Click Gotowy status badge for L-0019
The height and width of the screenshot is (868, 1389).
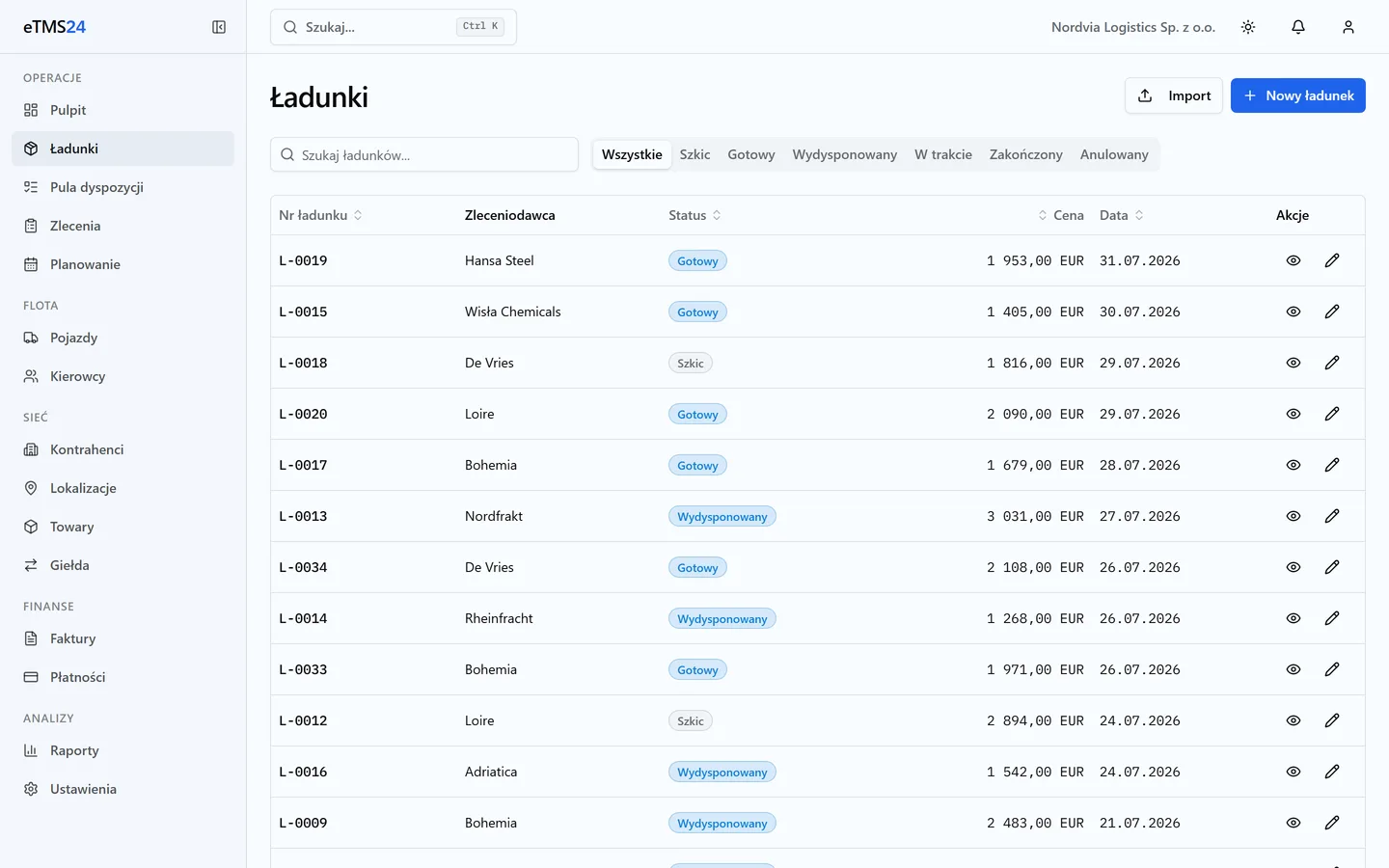697,260
